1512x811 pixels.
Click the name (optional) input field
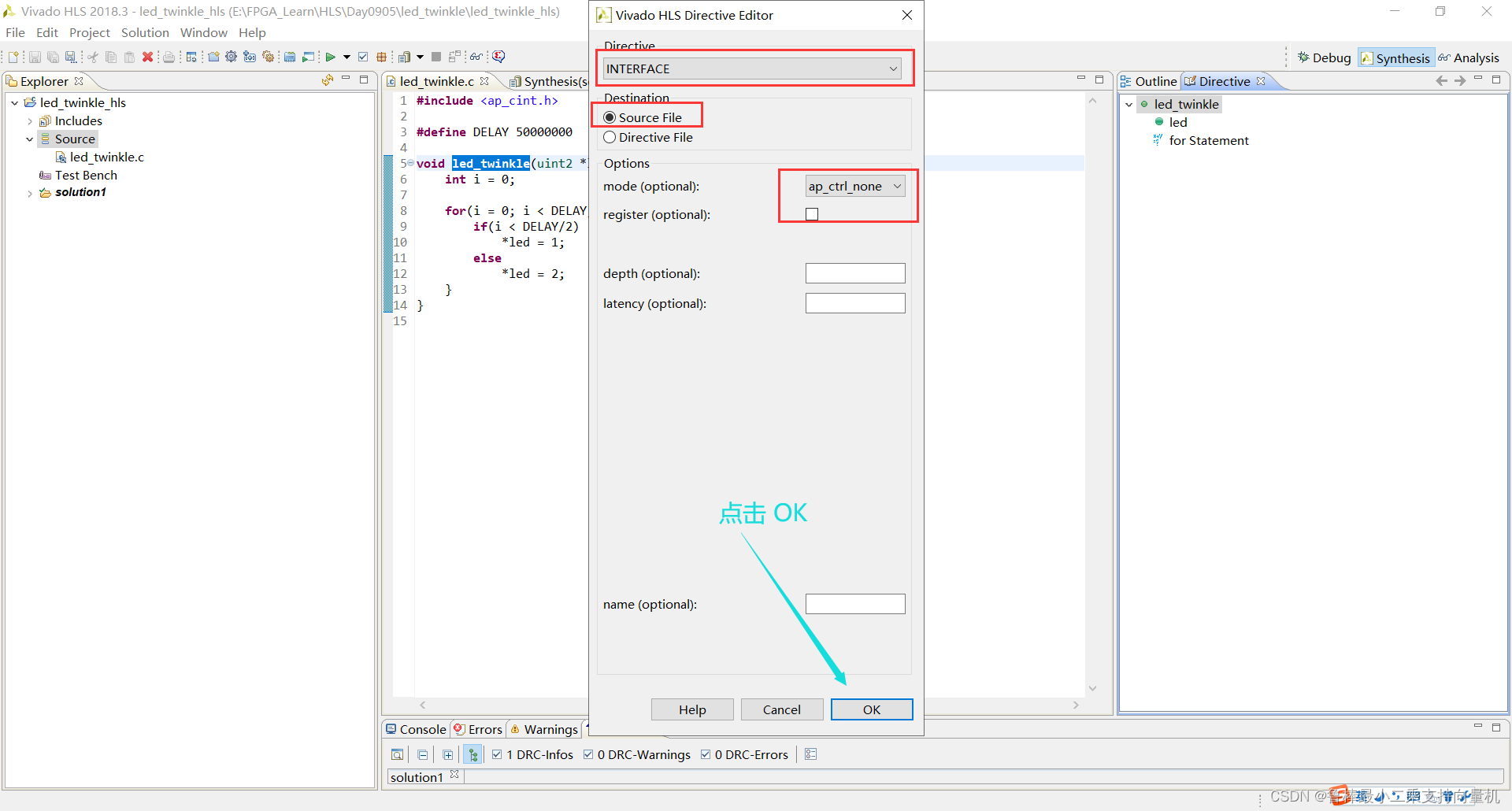point(855,604)
